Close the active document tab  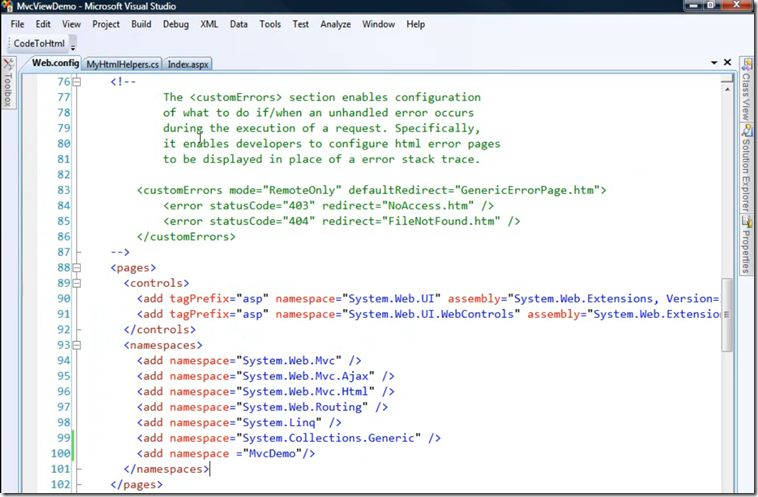pyautogui.click(x=727, y=62)
